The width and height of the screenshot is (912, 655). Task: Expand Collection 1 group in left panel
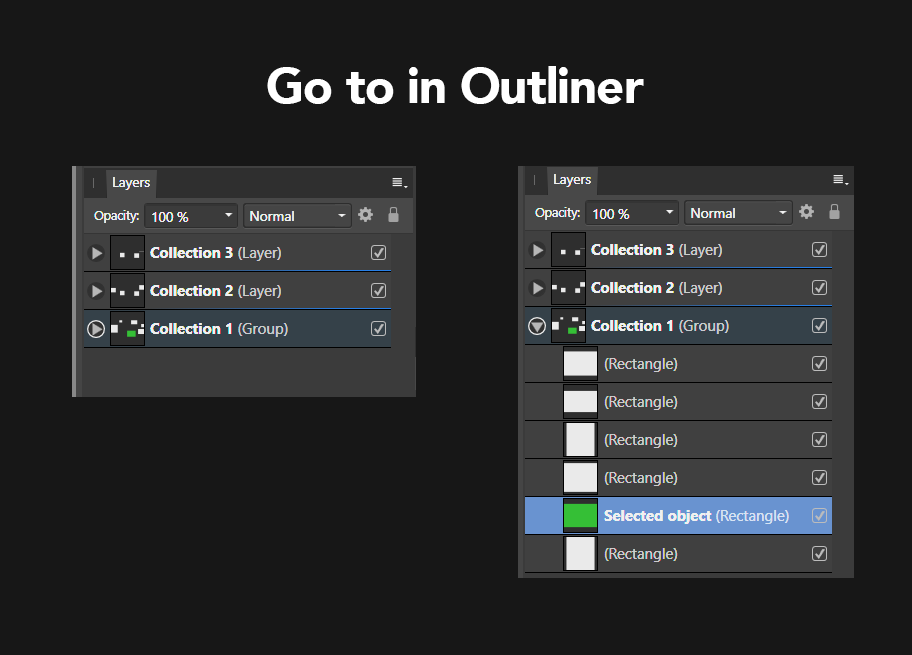pyautogui.click(x=96, y=329)
